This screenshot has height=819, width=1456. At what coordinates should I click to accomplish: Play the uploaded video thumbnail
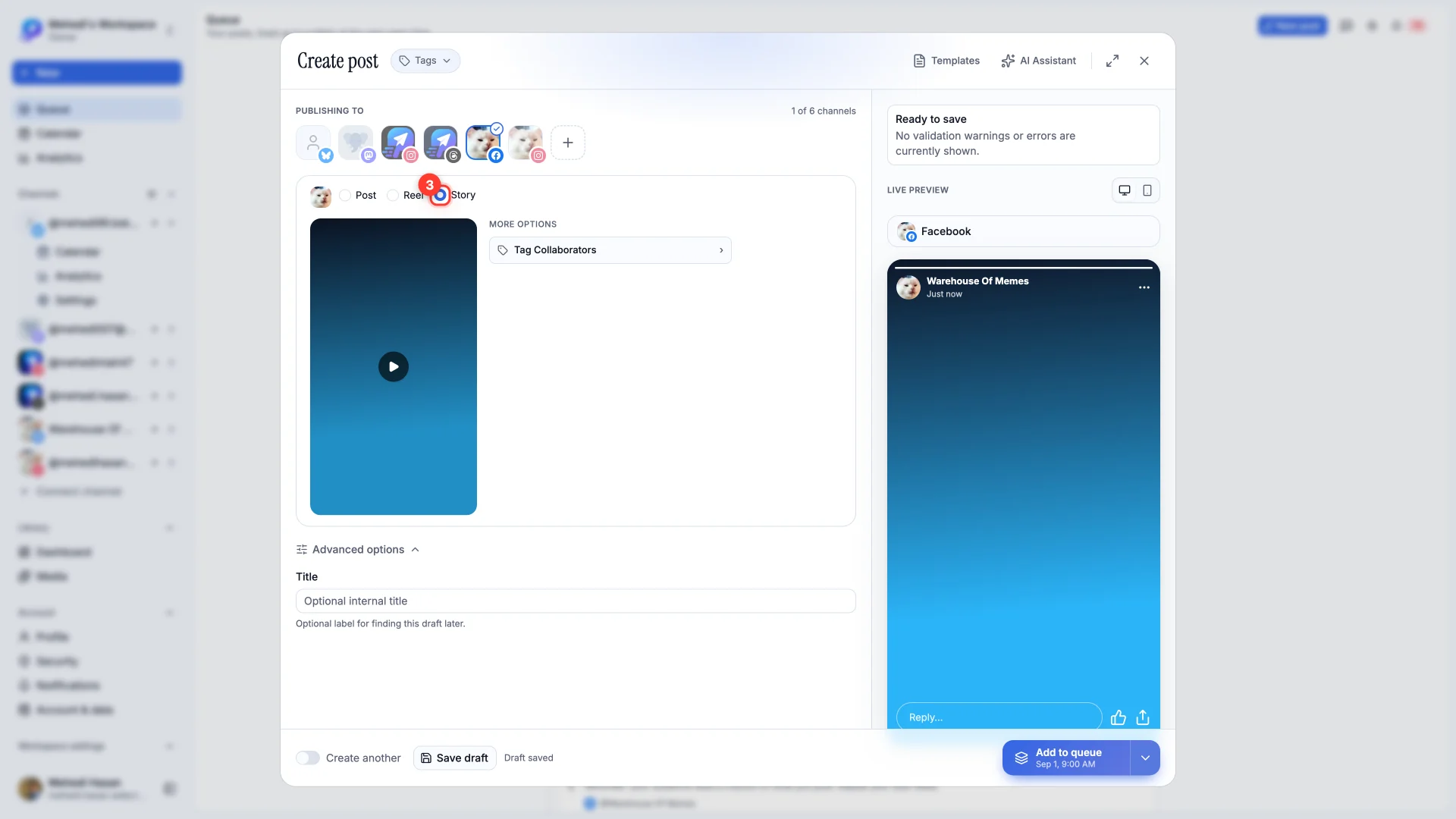pyautogui.click(x=394, y=367)
